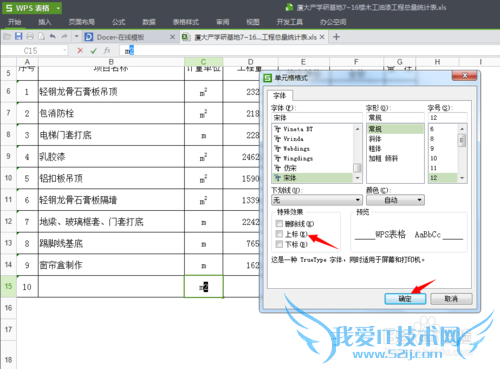This screenshot has height=369, width=500.
Task: Click 确定 to confirm cell format
Action: [x=405, y=299]
